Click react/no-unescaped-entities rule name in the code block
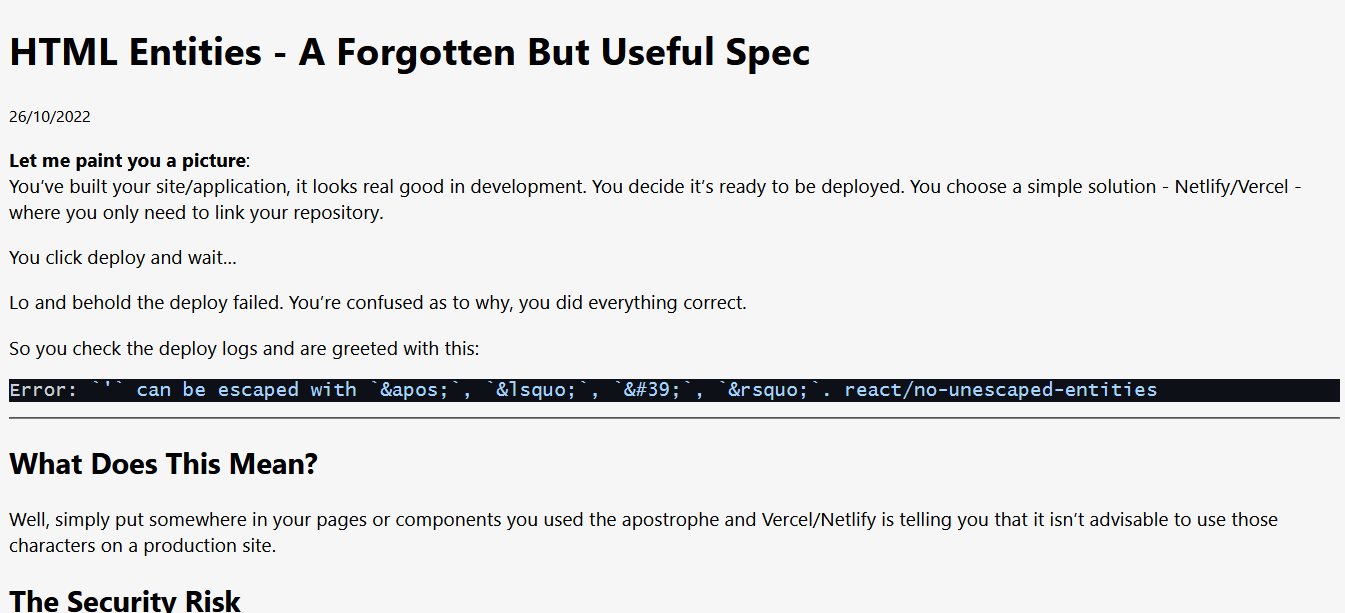Image resolution: width=1345 pixels, height=613 pixels. (1001, 390)
